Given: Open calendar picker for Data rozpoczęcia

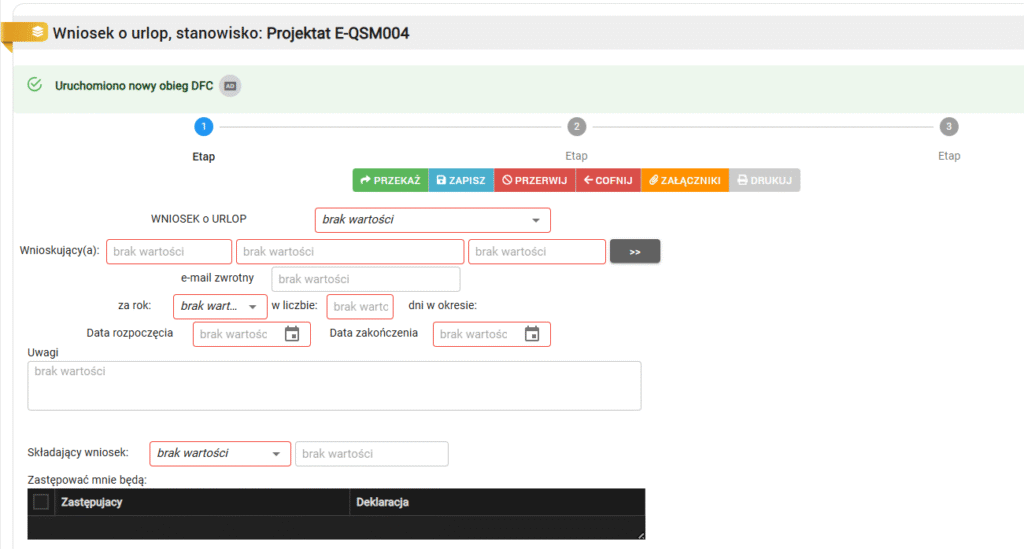Looking at the screenshot, I should click(x=292, y=334).
